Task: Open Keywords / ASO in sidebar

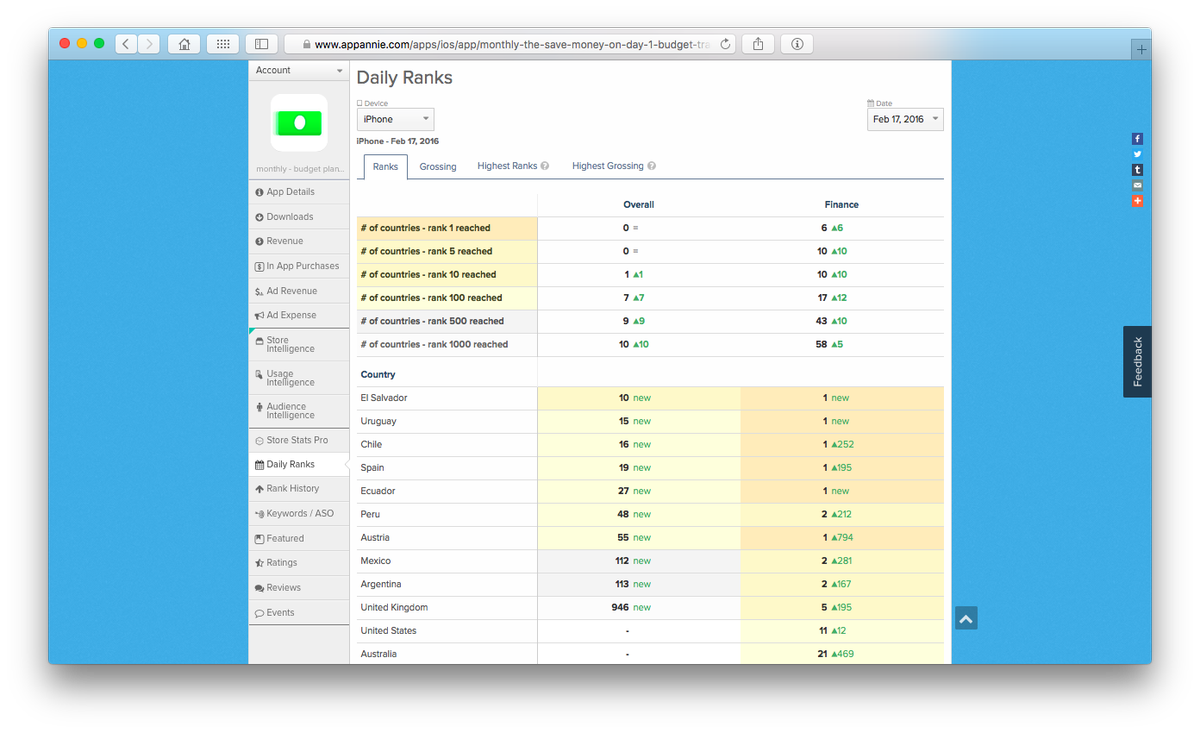Action: click(x=299, y=513)
